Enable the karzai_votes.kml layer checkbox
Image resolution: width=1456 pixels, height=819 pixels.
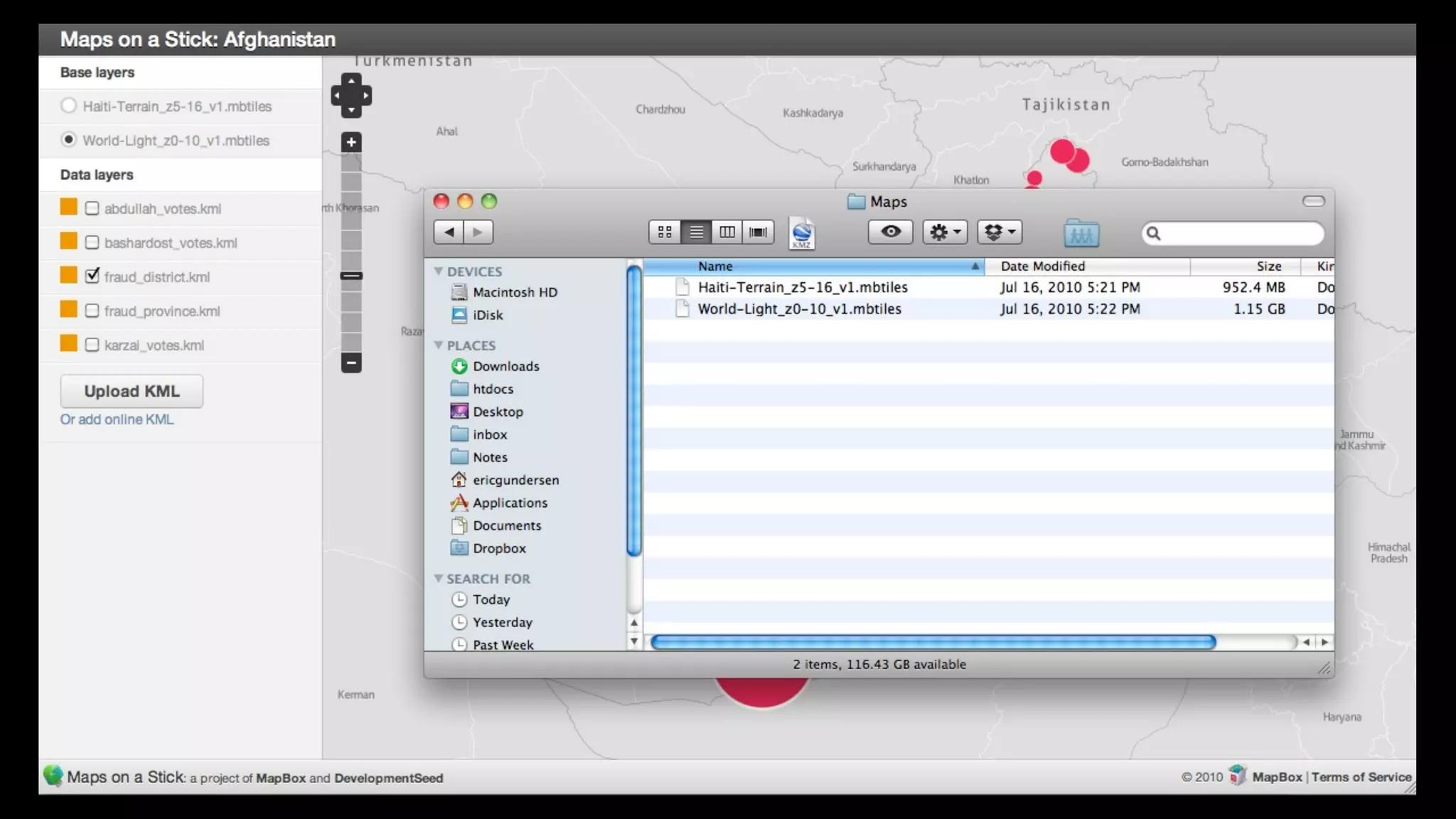[x=92, y=345]
